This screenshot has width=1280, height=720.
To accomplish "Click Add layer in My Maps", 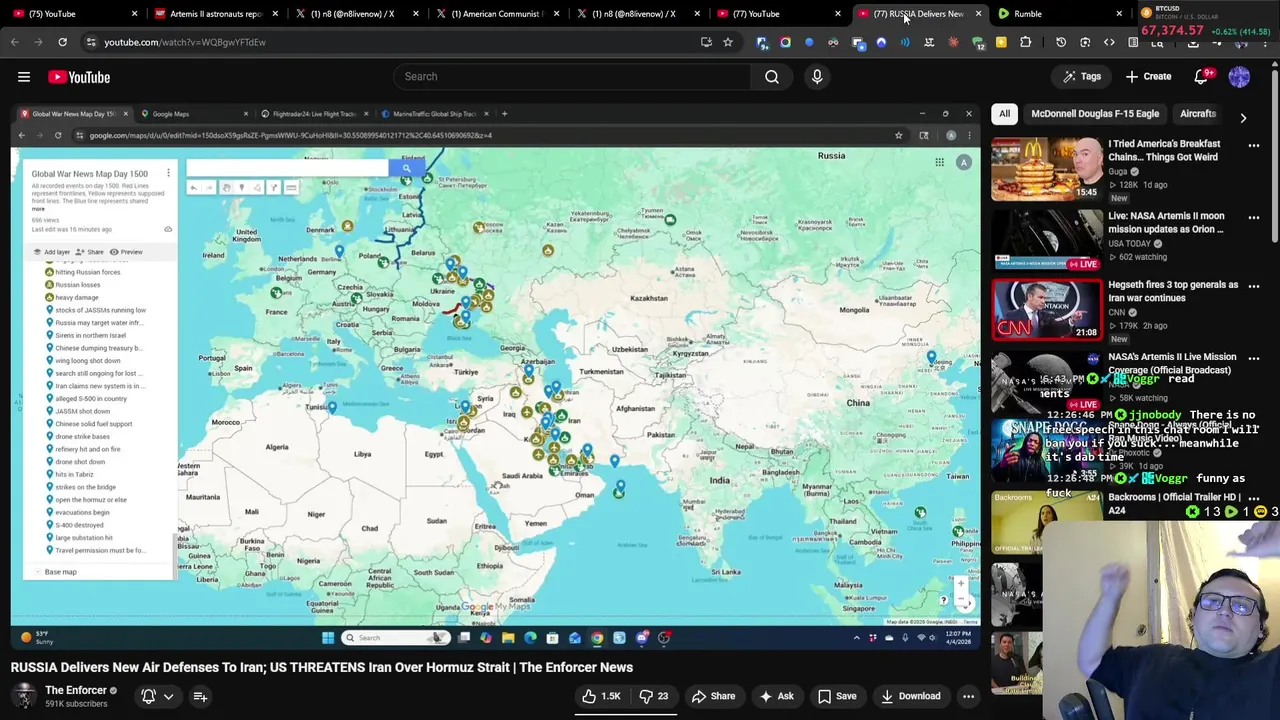I will 52,252.
